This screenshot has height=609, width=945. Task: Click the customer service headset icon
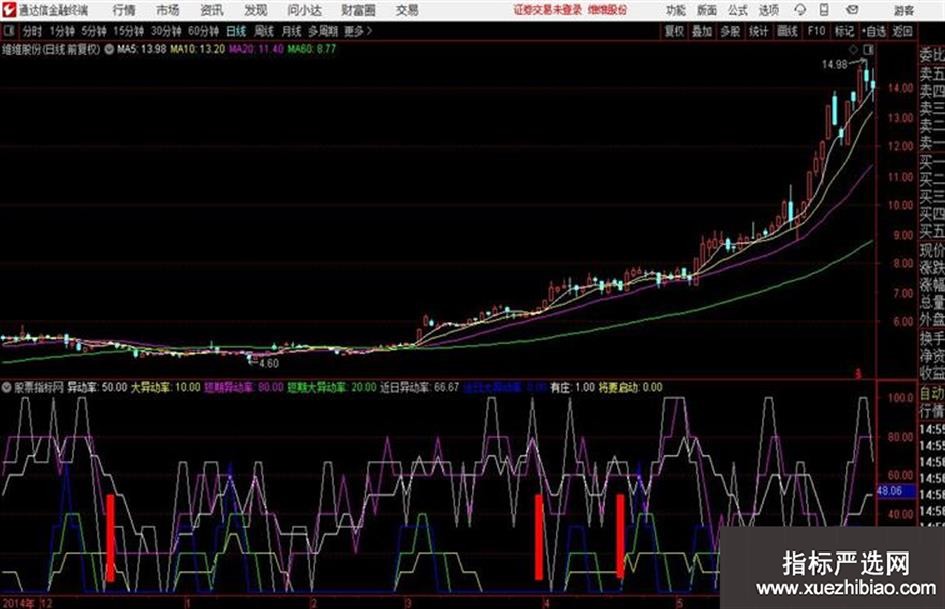[800, 10]
